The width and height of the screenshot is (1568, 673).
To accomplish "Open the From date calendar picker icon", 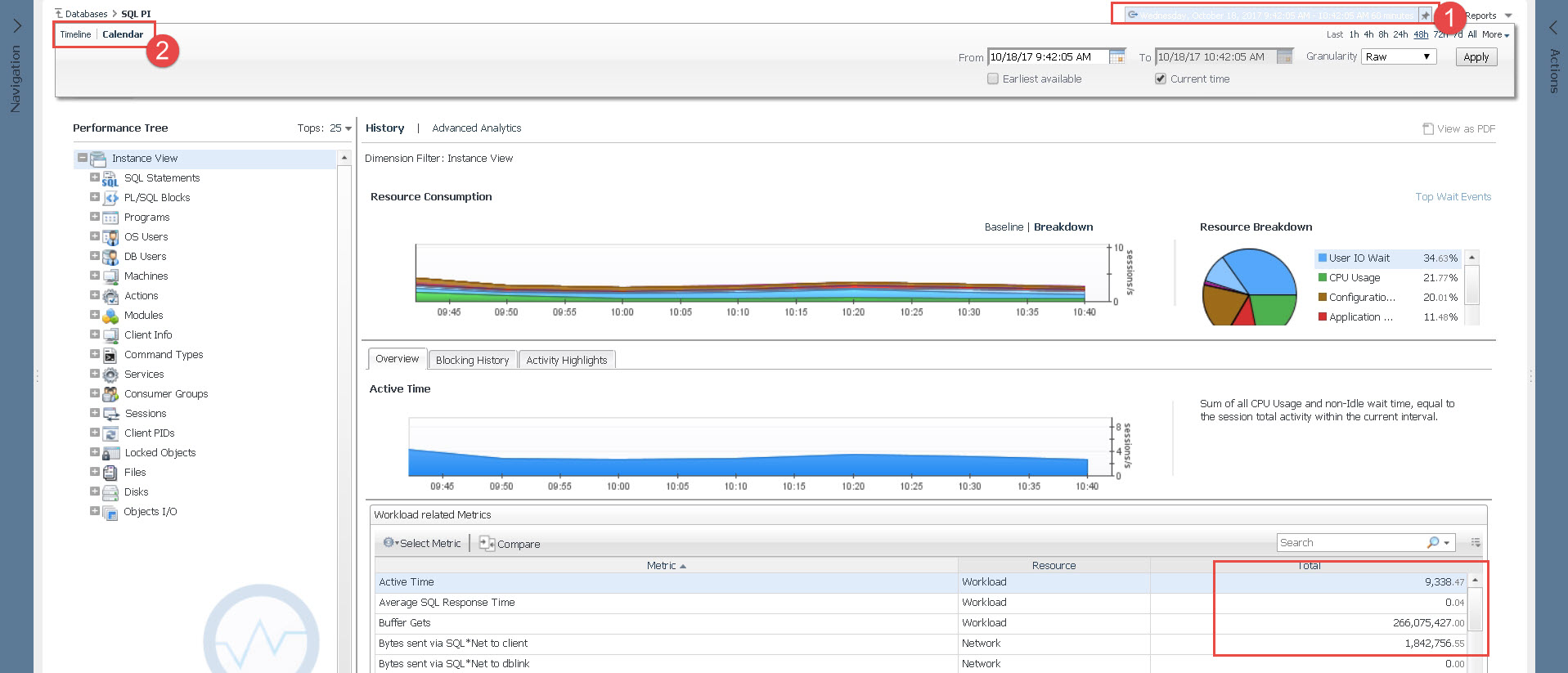I will click(1117, 57).
